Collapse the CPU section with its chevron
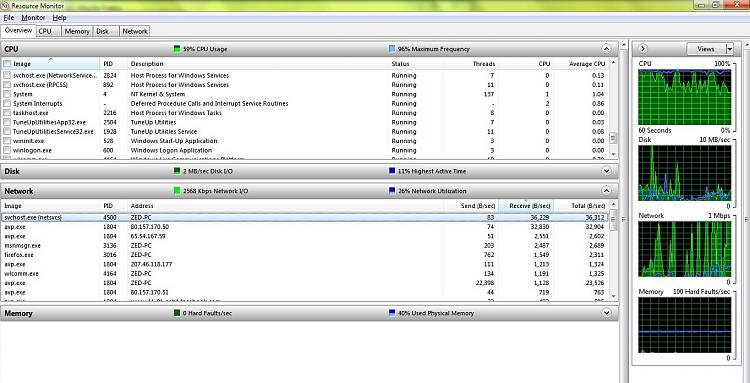The height and width of the screenshot is (383, 750). pyautogui.click(x=607, y=49)
